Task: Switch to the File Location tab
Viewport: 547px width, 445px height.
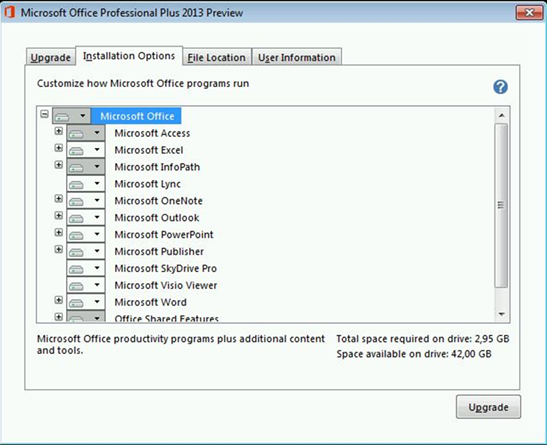Action: pyautogui.click(x=217, y=57)
